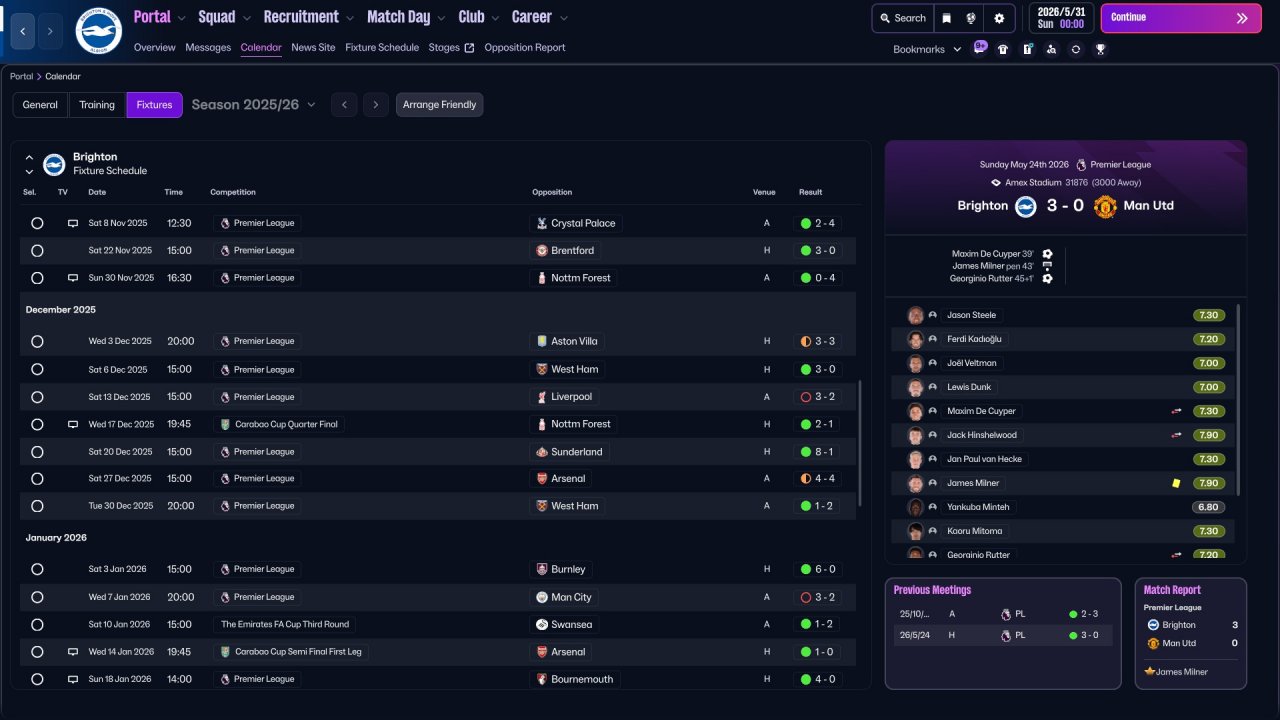
Task: Switch to the General tab
Action: point(40,105)
